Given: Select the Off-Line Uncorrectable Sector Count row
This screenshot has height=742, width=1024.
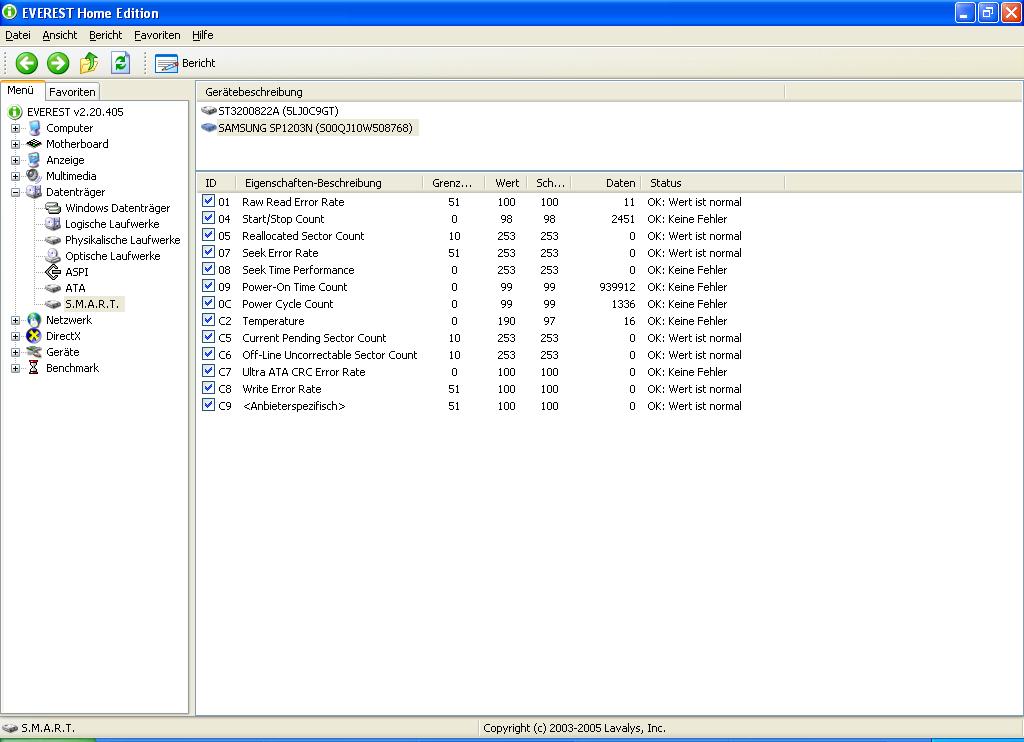Looking at the screenshot, I should click(x=472, y=355).
